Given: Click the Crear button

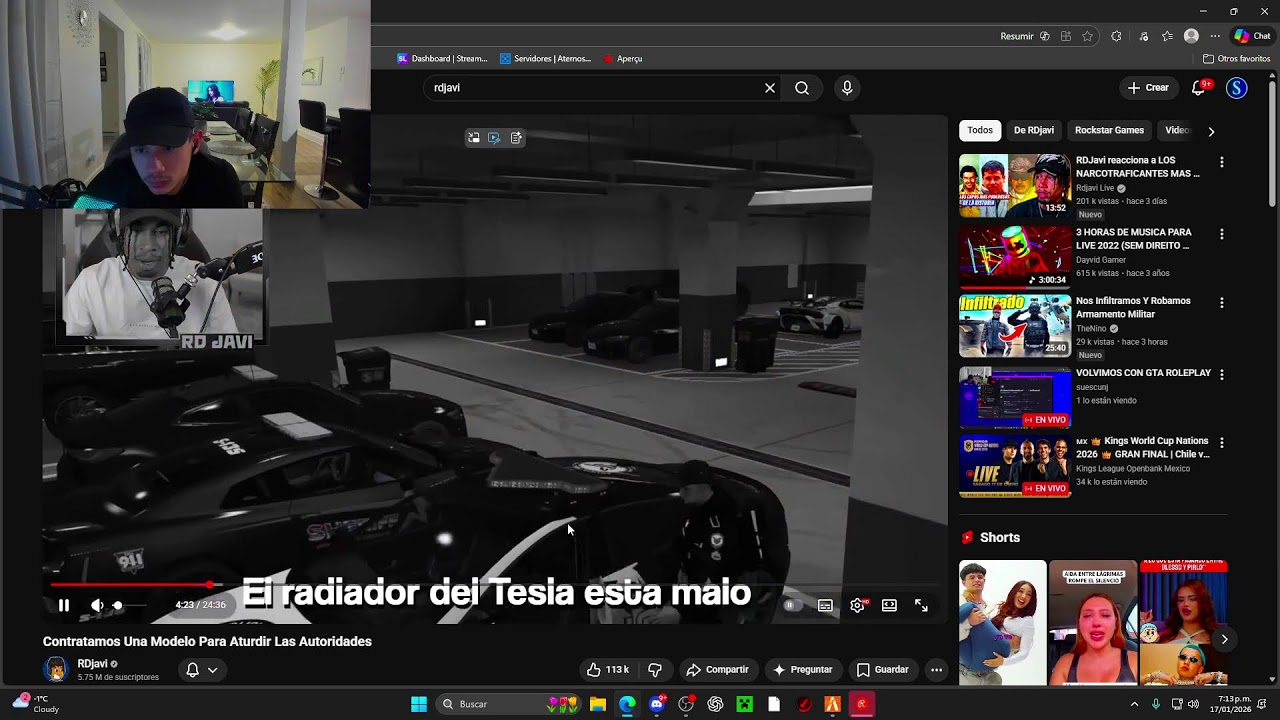Looking at the screenshot, I should point(1148,88).
